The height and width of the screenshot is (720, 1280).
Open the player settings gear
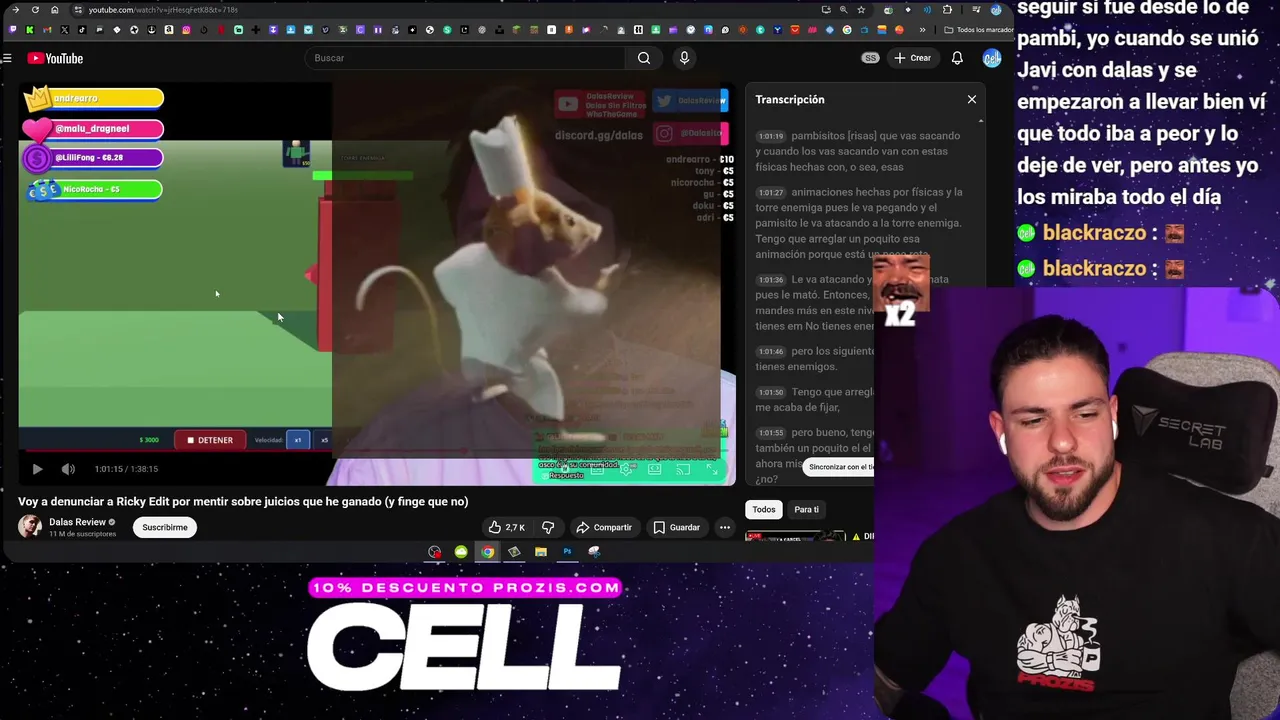click(x=626, y=469)
